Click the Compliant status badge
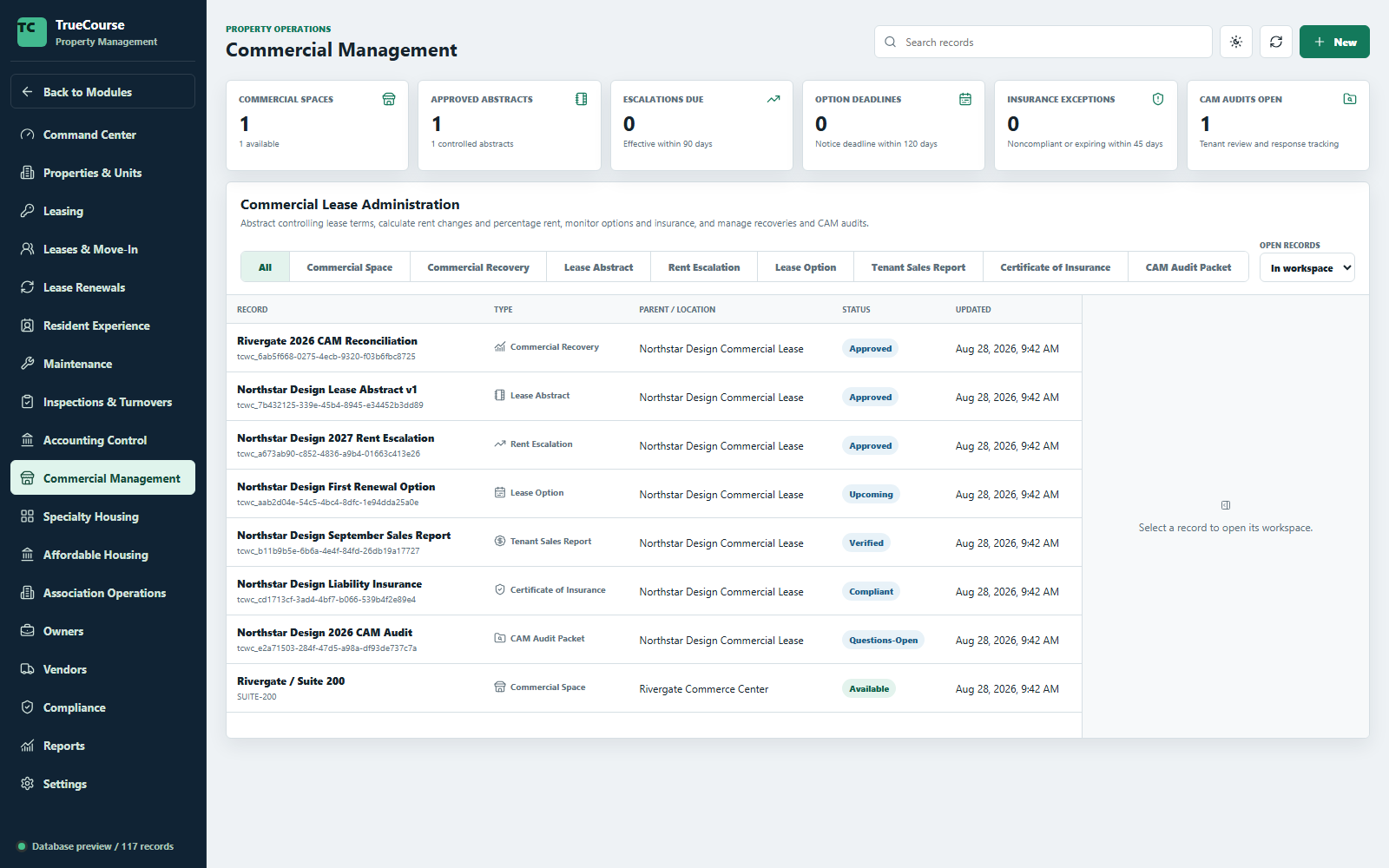 (x=871, y=591)
